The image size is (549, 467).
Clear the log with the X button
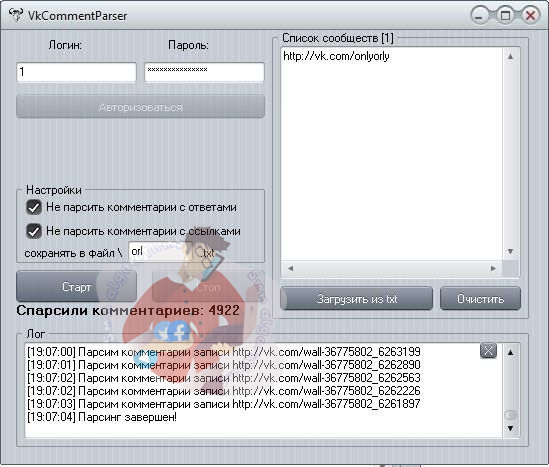click(488, 350)
